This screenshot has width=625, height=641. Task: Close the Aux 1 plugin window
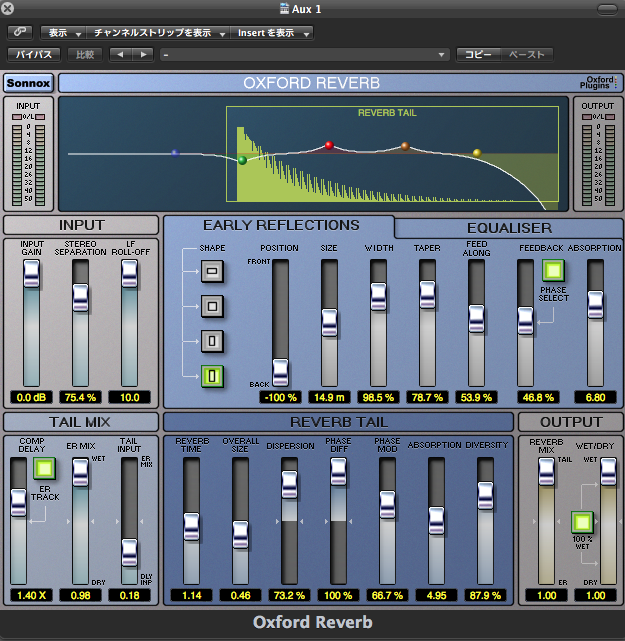point(7,8)
